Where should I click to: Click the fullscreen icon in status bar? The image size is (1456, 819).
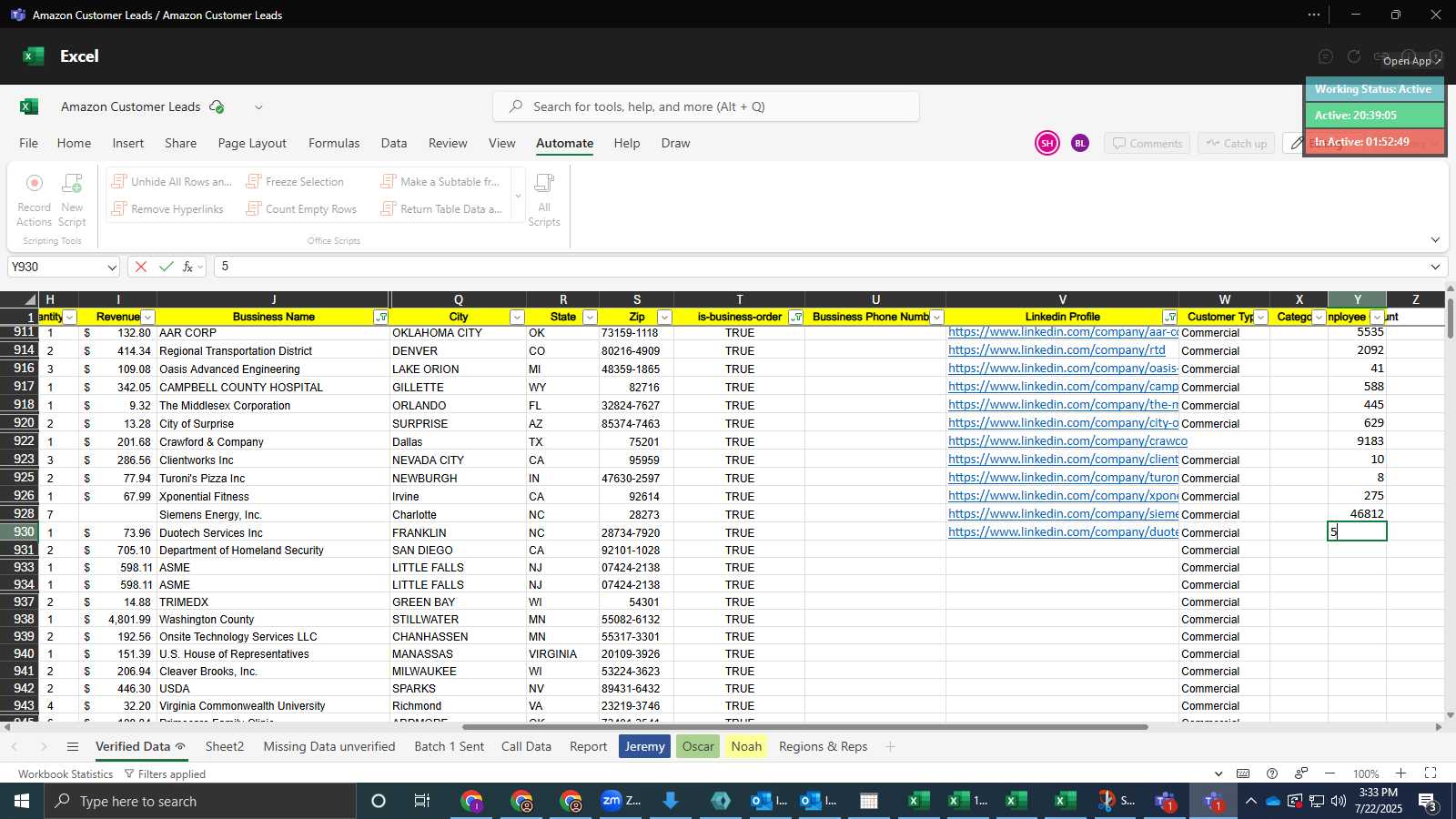point(1431,773)
